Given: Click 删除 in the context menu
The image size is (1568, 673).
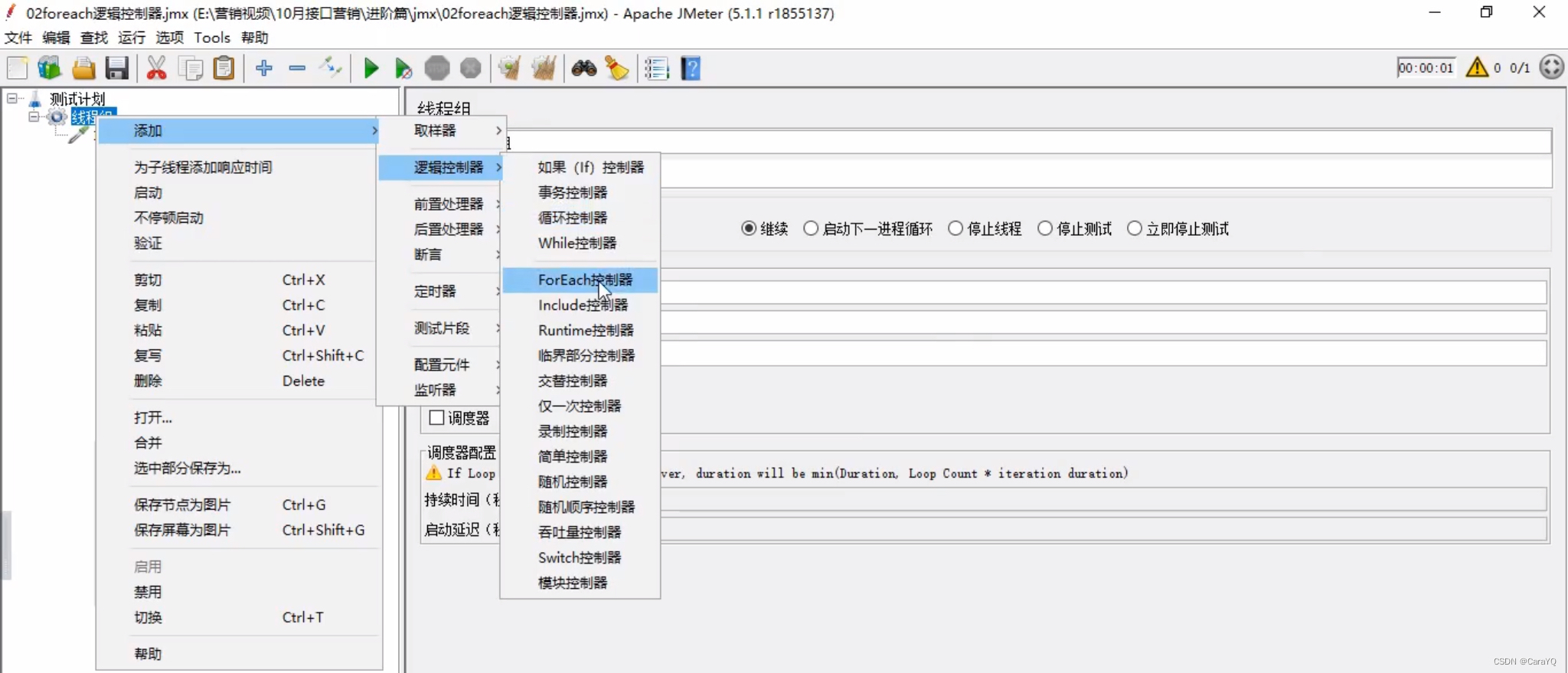Looking at the screenshot, I should click(x=239, y=381).
